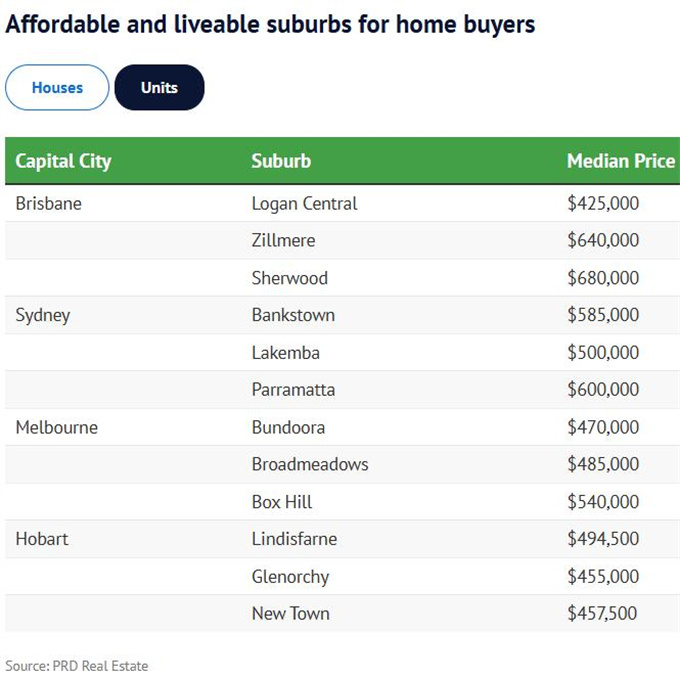This screenshot has width=680, height=680.
Task: Click the PRD Real Estate source text
Action: [76, 666]
